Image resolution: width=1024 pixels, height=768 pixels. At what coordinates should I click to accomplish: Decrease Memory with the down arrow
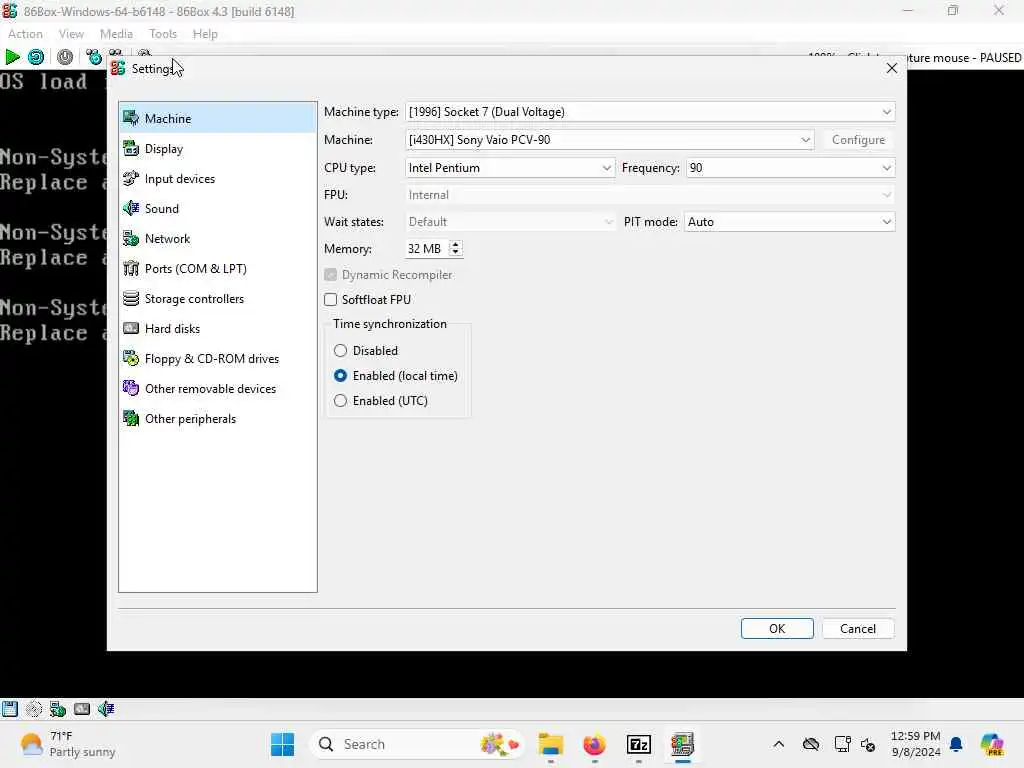[x=455, y=253]
